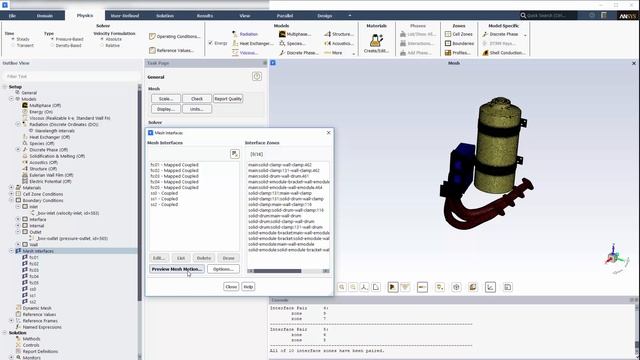Open Cell Zones from the Zones group
The width and height of the screenshot is (640, 360).
tap(458, 34)
